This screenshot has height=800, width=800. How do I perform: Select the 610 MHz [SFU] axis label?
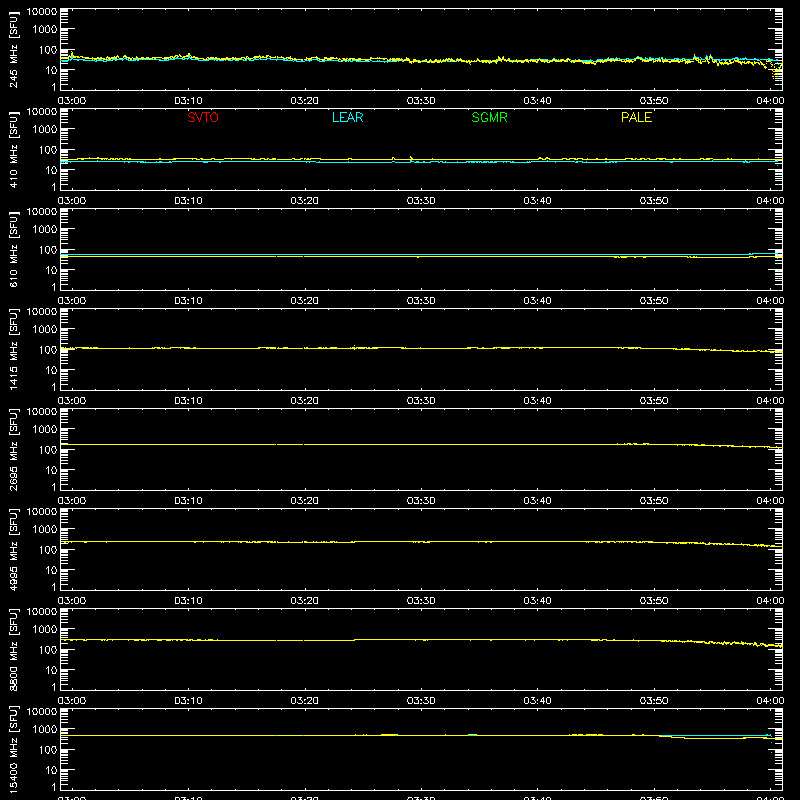coord(13,249)
